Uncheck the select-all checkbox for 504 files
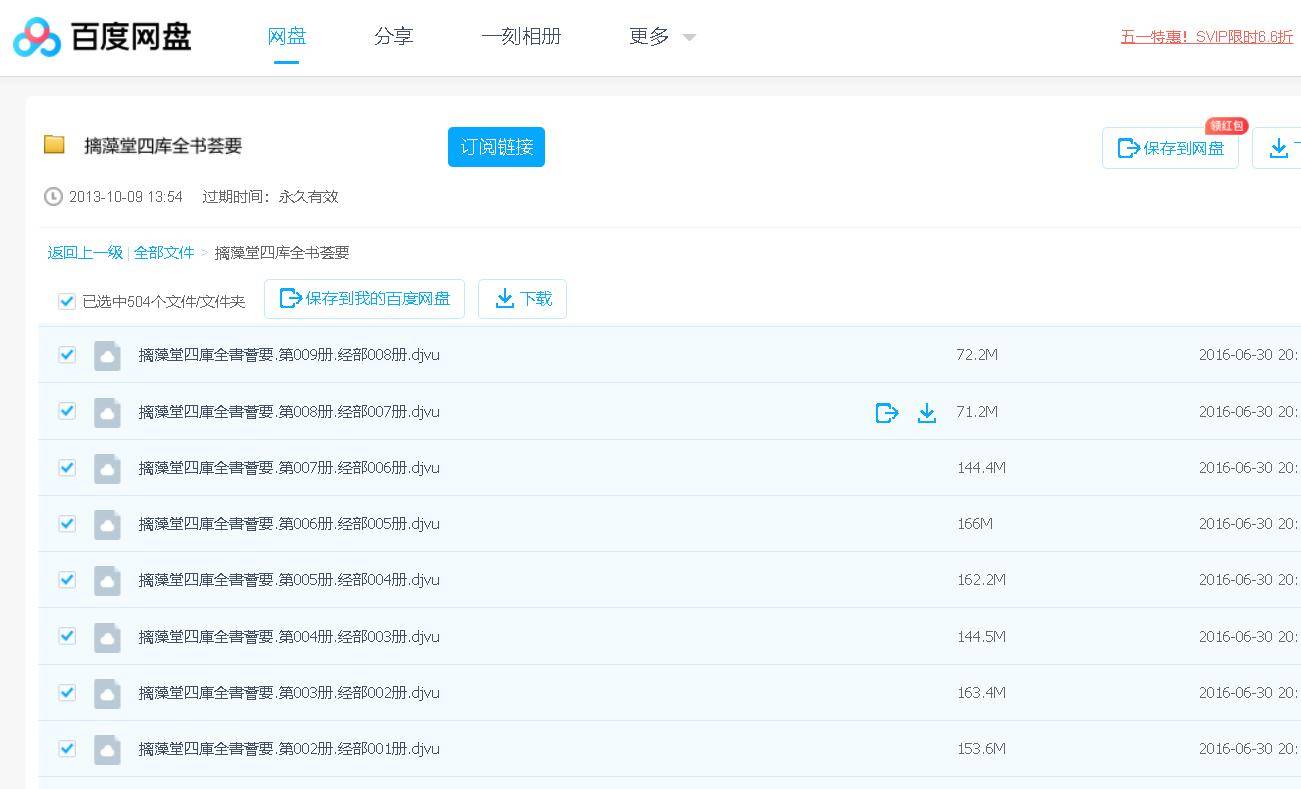The image size is (1301, 789). [x=67, y=301]
